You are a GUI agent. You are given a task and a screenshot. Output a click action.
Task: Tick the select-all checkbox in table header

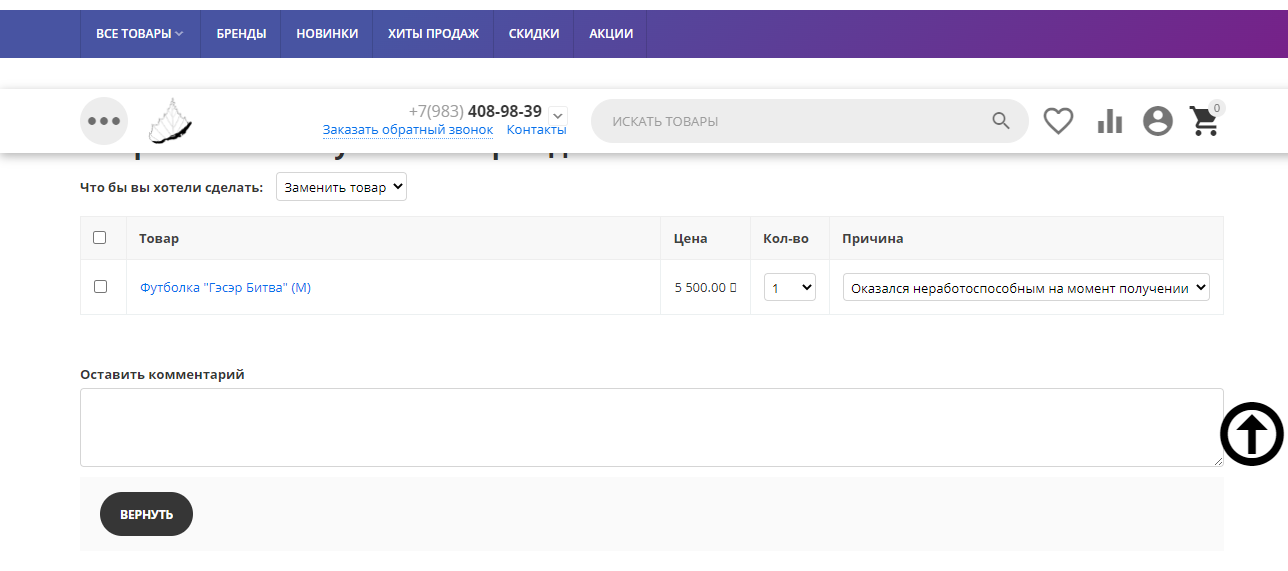pyautogui.click(x=100, y=238)
